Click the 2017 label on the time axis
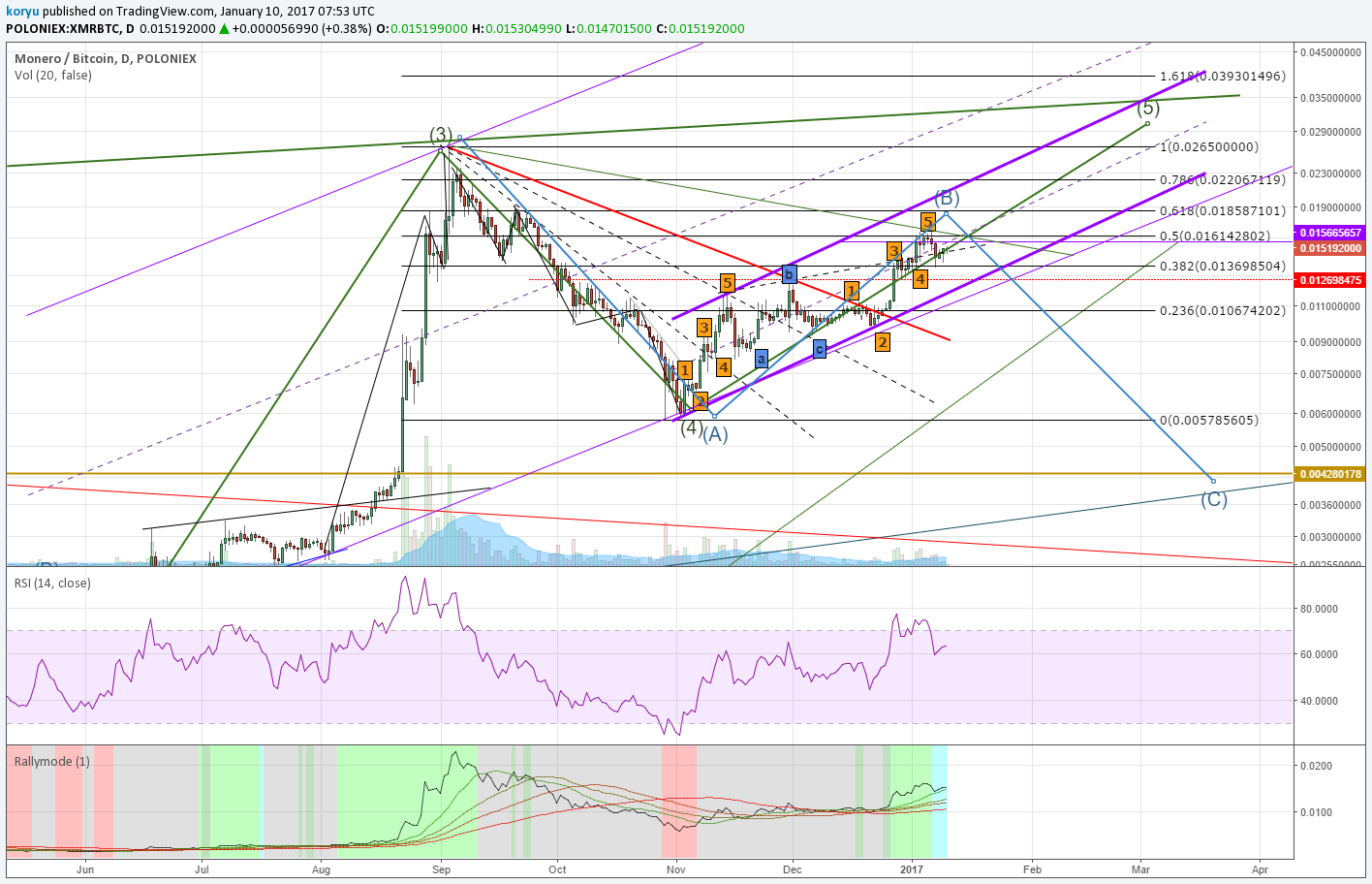Viewport: 1372px width, 884px height. 912,869
